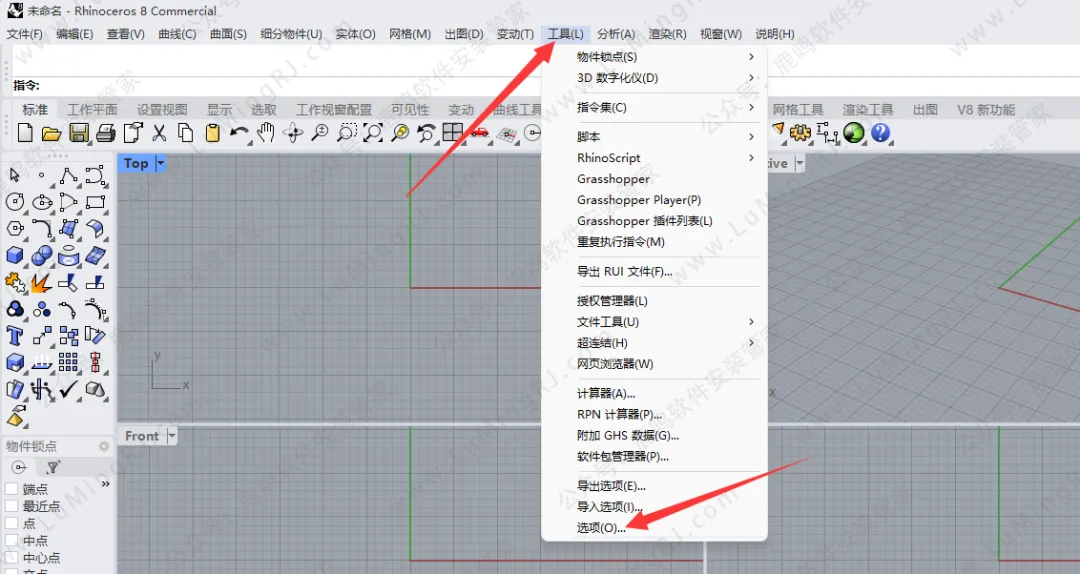Enable the 端点 object snap checkbox
This screenshot has width=1080, height=574.
12,489
